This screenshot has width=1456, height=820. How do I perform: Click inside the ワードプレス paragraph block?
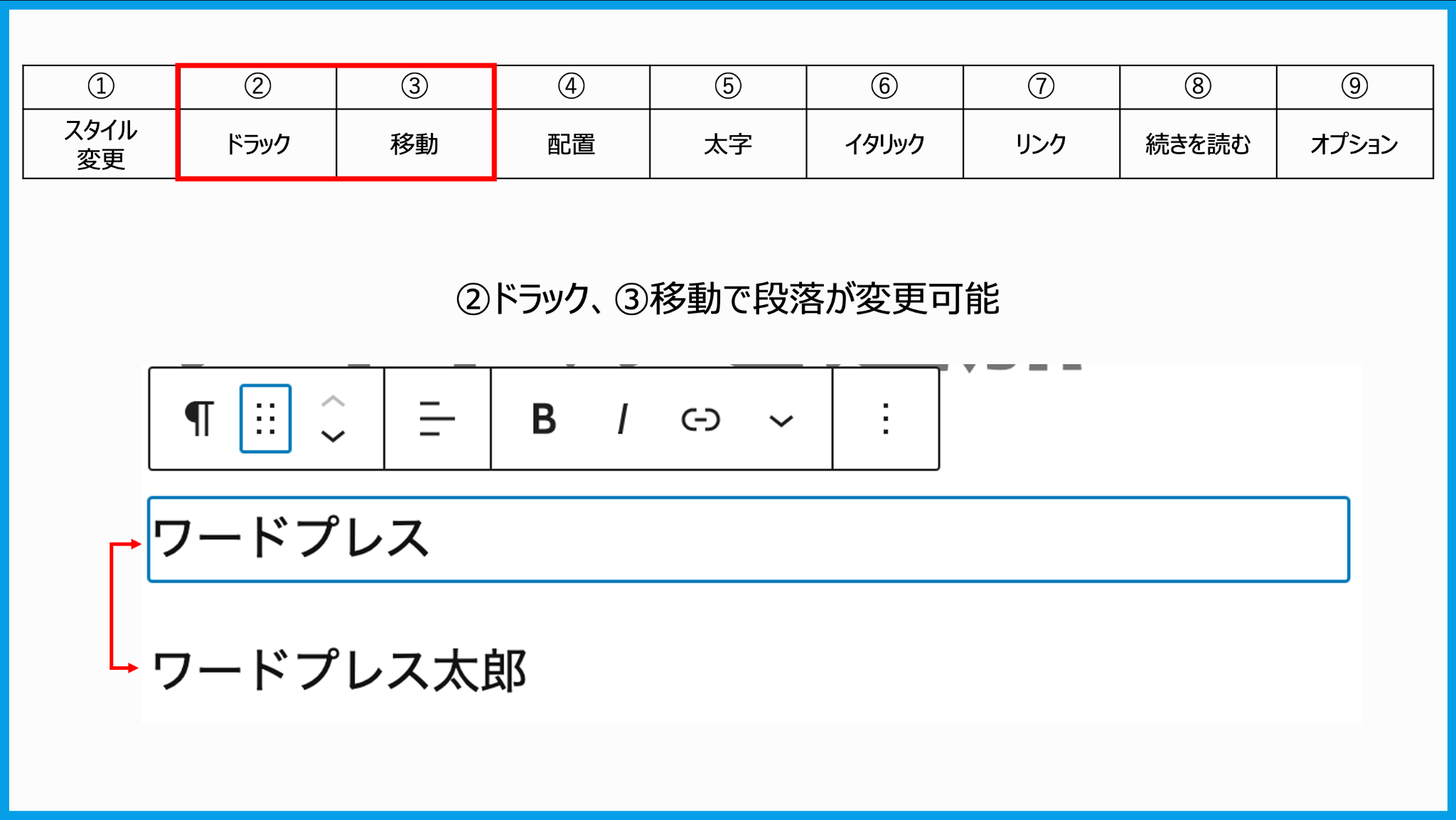749,539
